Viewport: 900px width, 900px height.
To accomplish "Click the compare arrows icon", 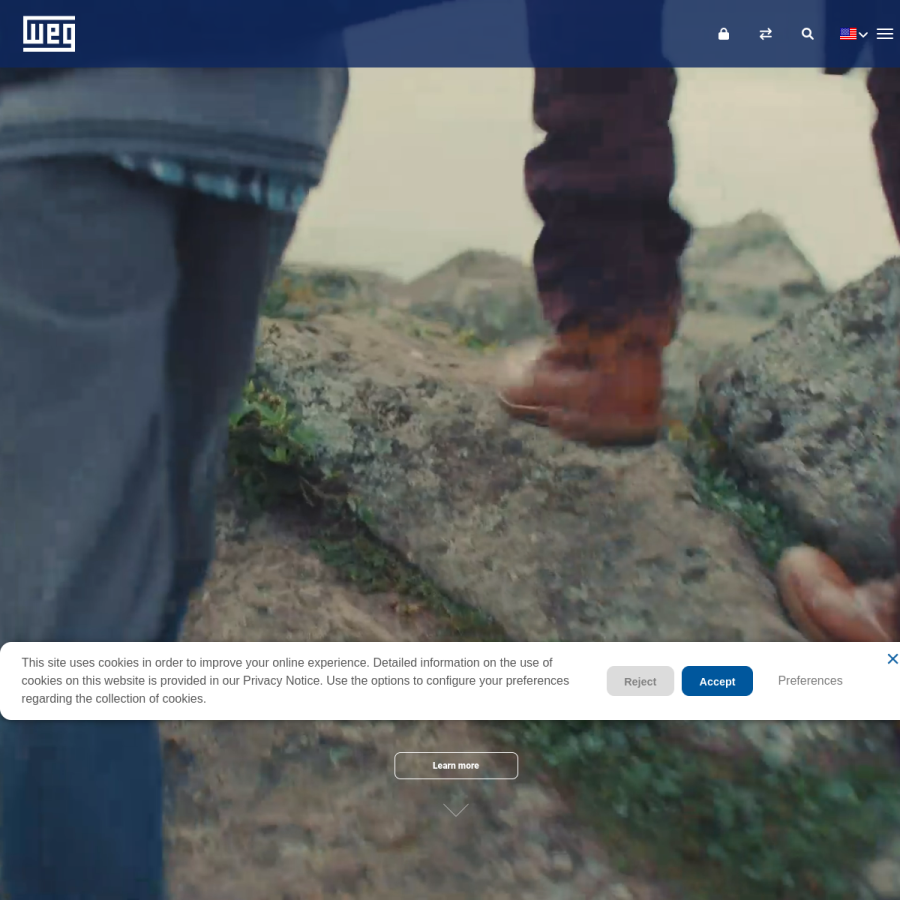I will coord(765,34).
